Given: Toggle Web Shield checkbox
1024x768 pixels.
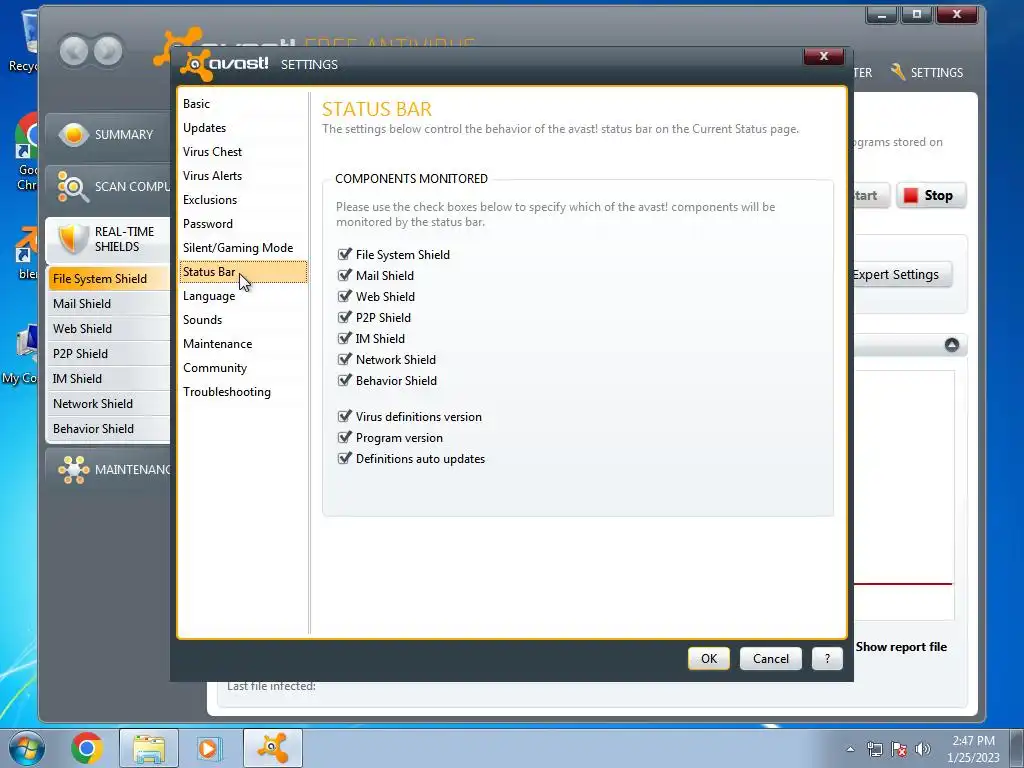Looking at the screenshot, I should [x=344, y=296].
